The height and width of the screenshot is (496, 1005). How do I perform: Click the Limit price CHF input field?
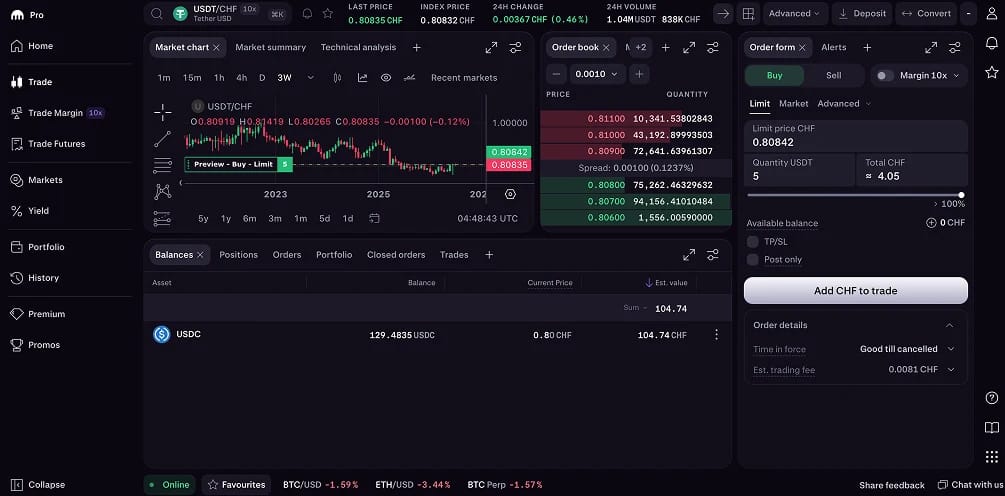point(856,136)
